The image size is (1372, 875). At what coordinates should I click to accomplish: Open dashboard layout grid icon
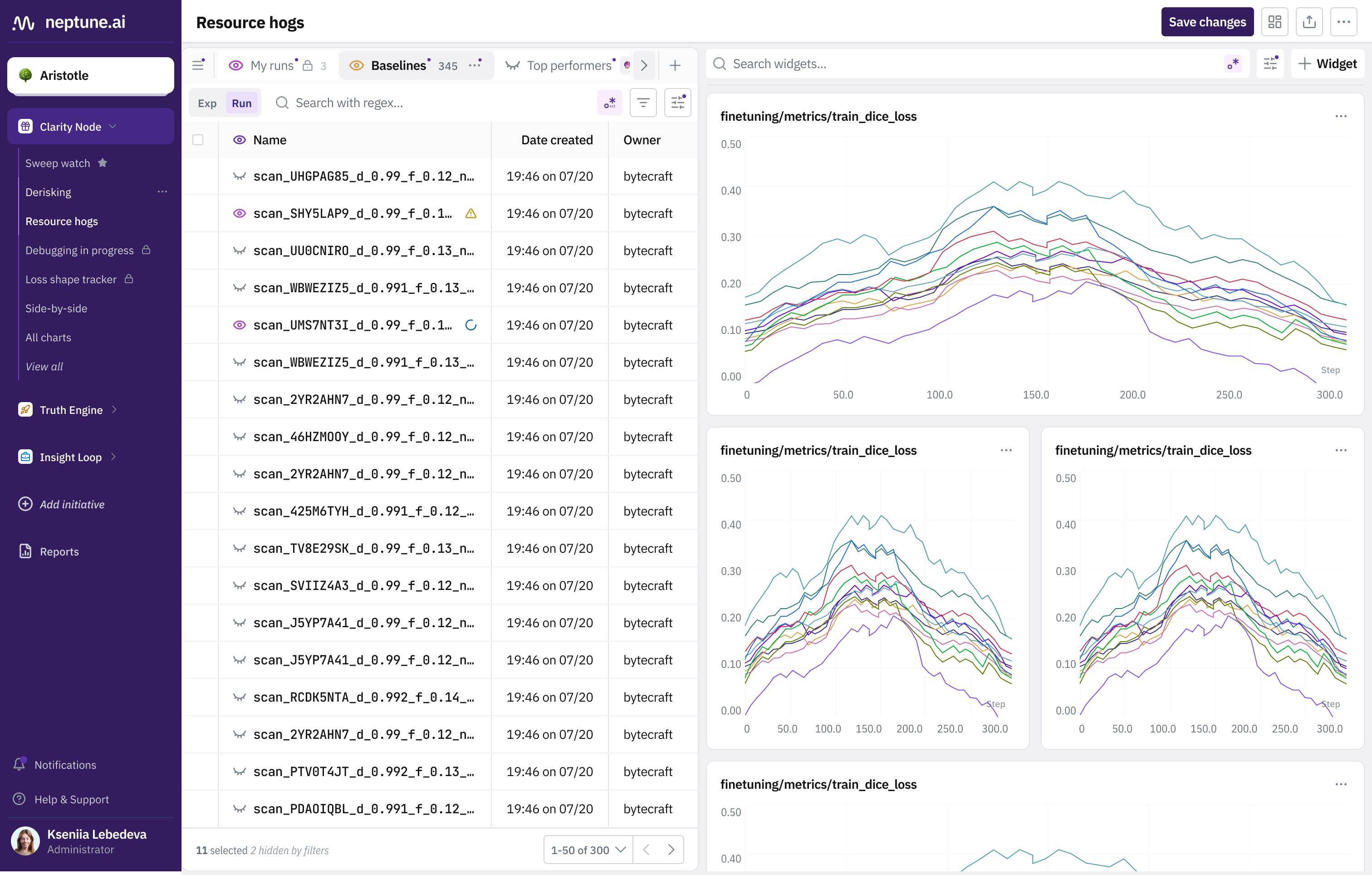pos(1274,22)
